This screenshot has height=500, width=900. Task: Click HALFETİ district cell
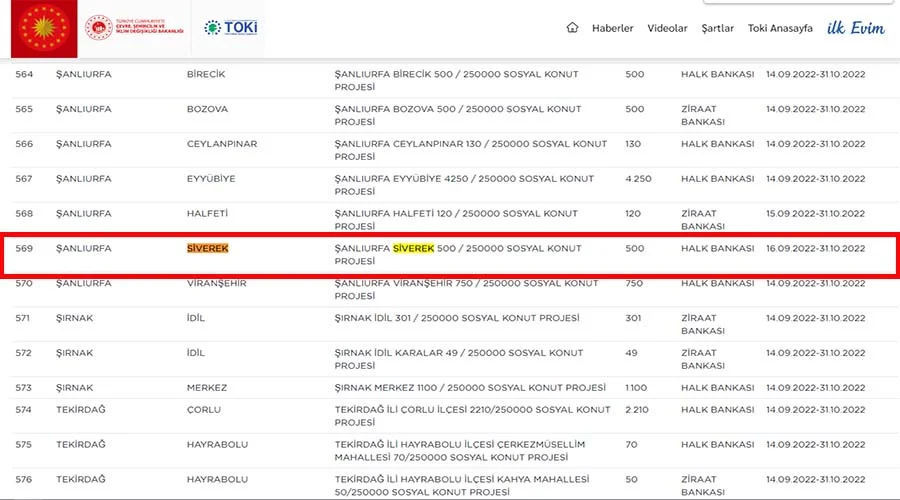(x=207, y=214)
